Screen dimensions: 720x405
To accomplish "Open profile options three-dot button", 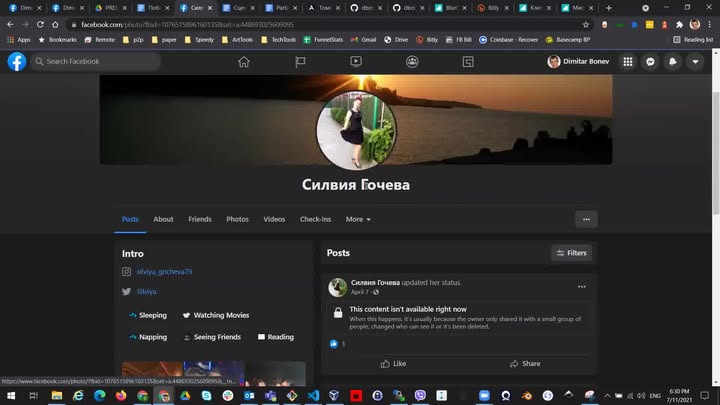I will [x=586, y=219].
